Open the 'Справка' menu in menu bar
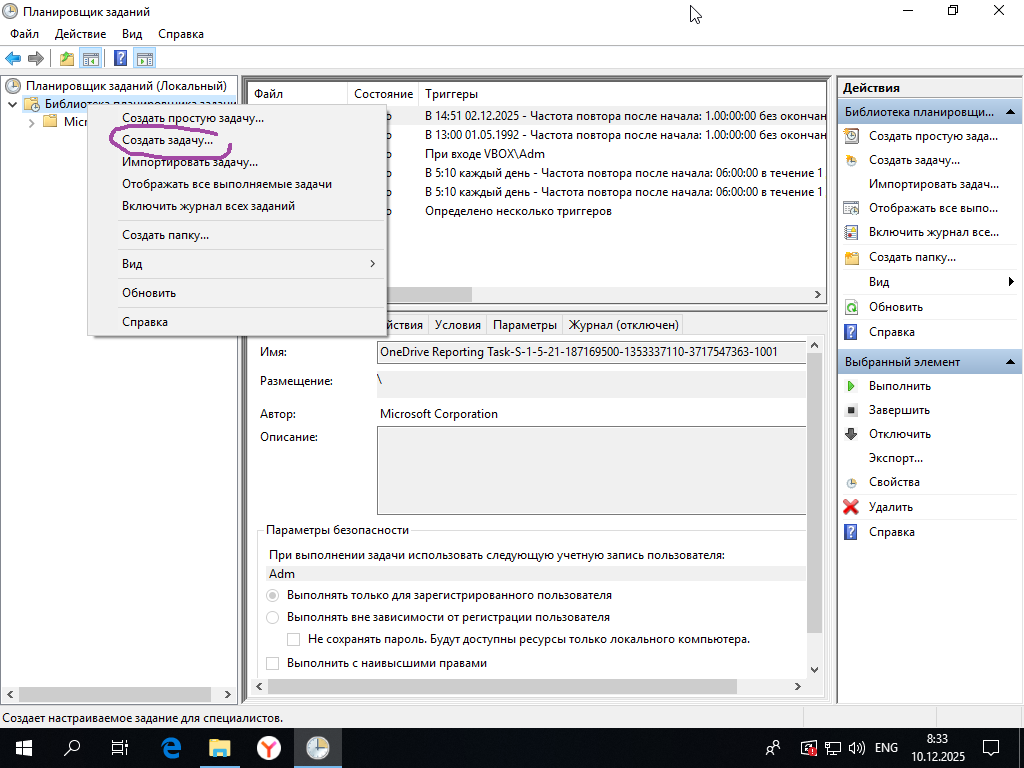 click(181, 34)
